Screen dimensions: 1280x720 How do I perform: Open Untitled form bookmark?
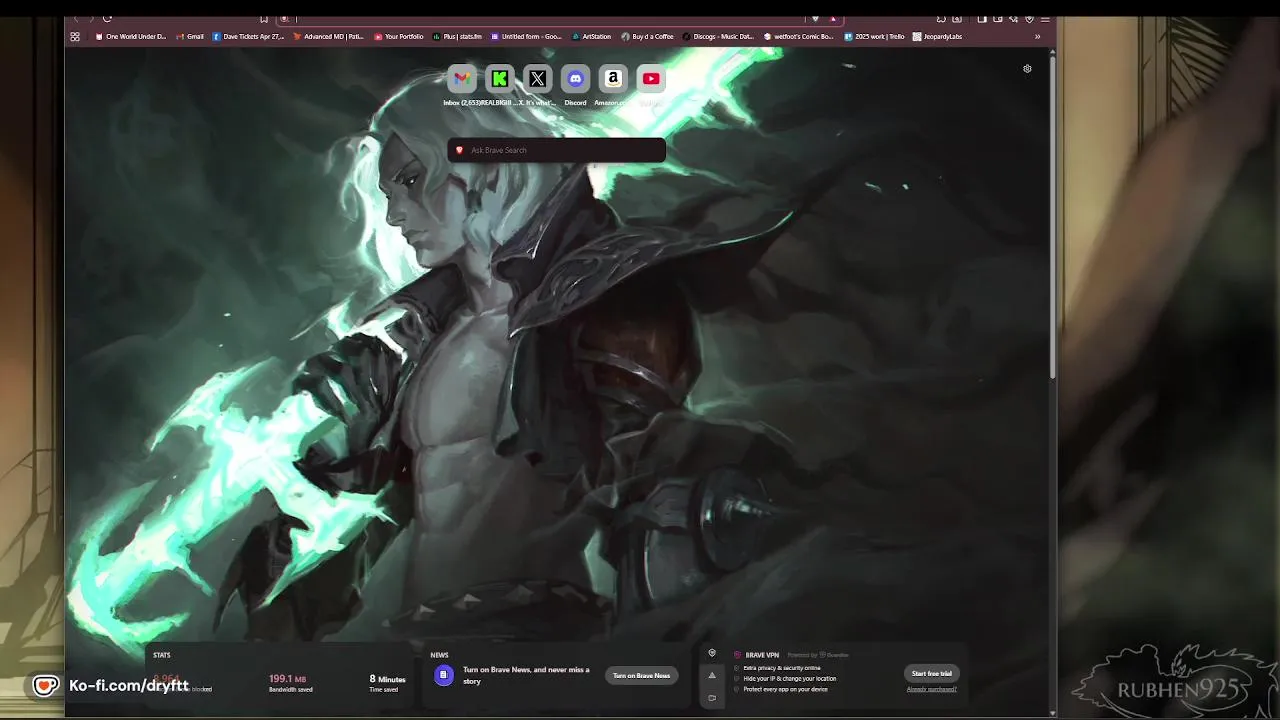[x=526, y=37]
